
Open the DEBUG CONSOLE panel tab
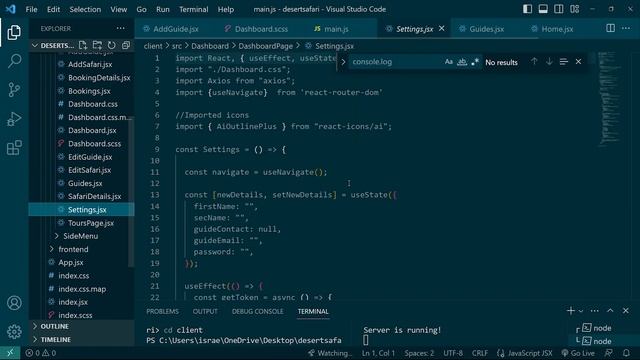pyautogui.click(x=257, y=311)
